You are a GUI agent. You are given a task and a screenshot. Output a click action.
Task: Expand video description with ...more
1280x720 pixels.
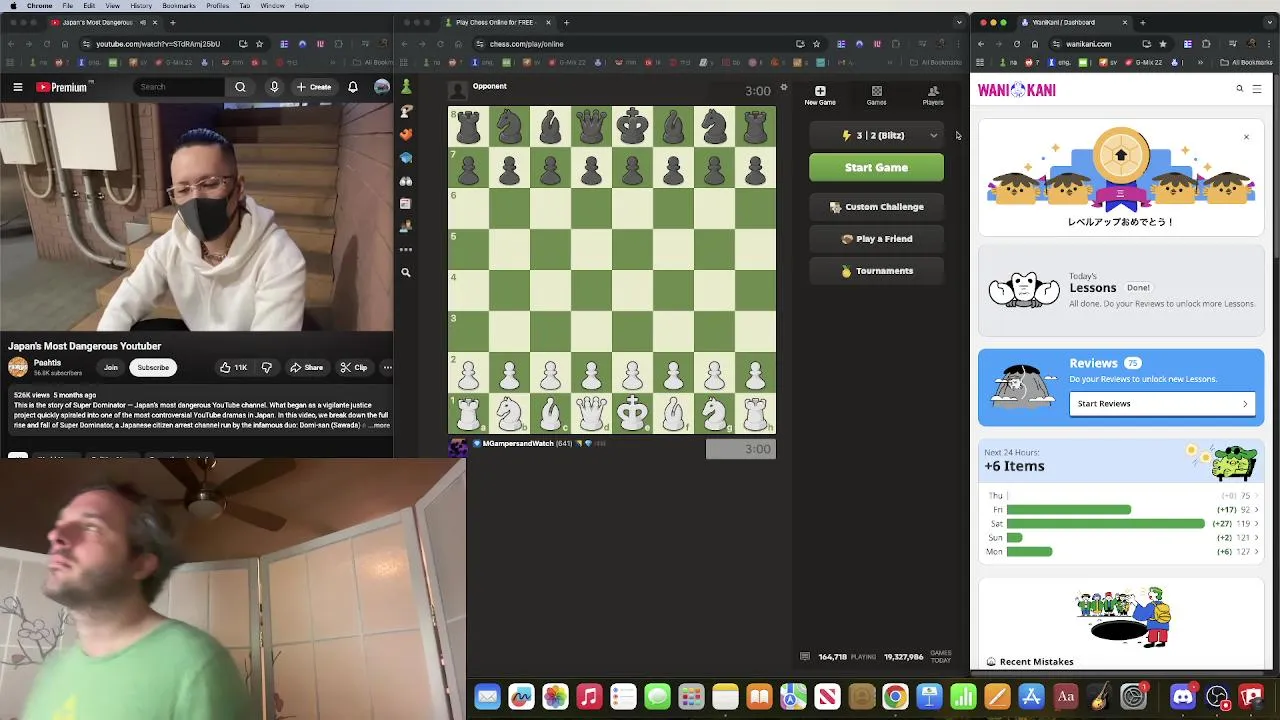(x=380, y=425)
